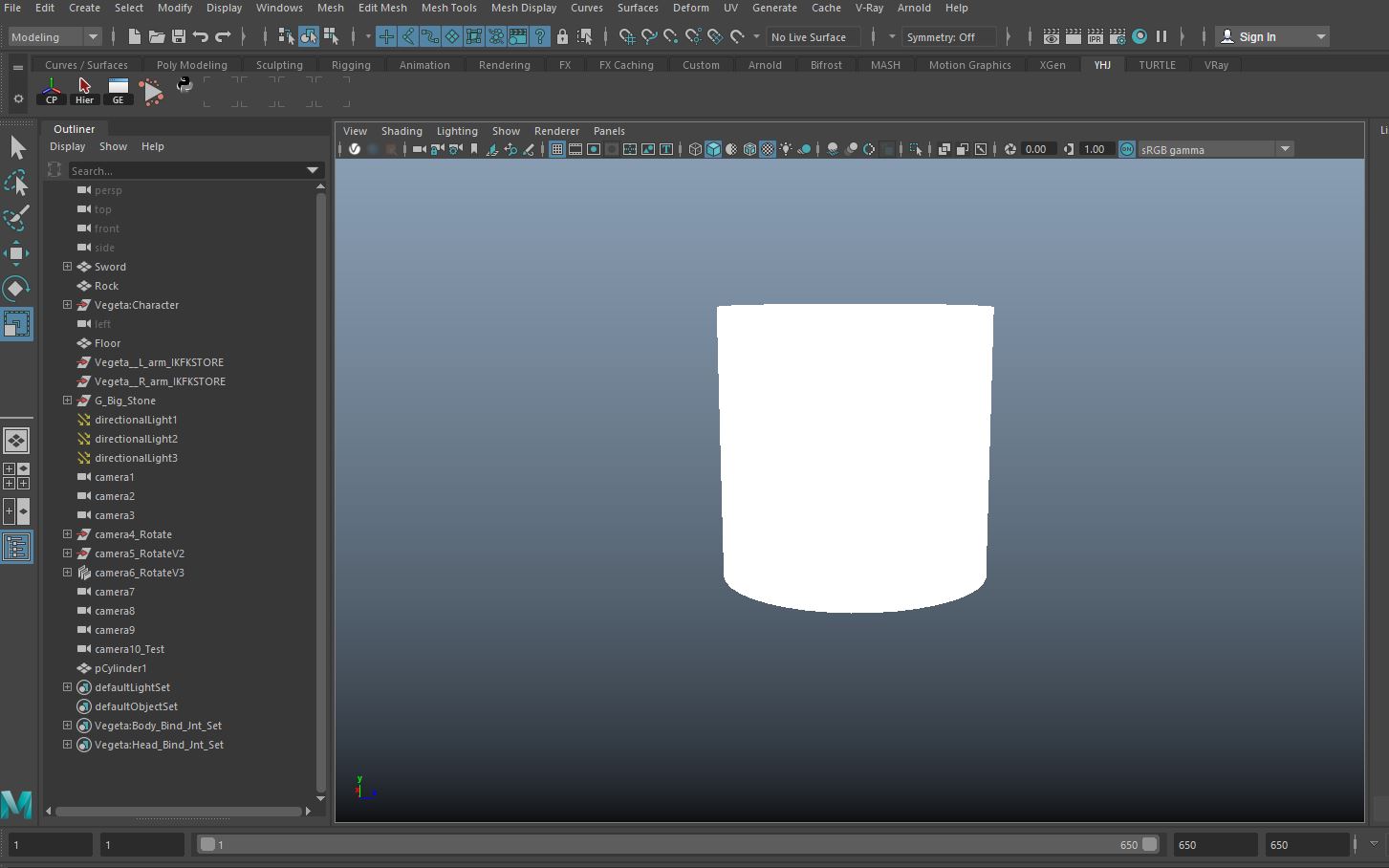1389x868 pixels.
Task: Open a scene with the folder icon
Action: [x=157, y=36]
